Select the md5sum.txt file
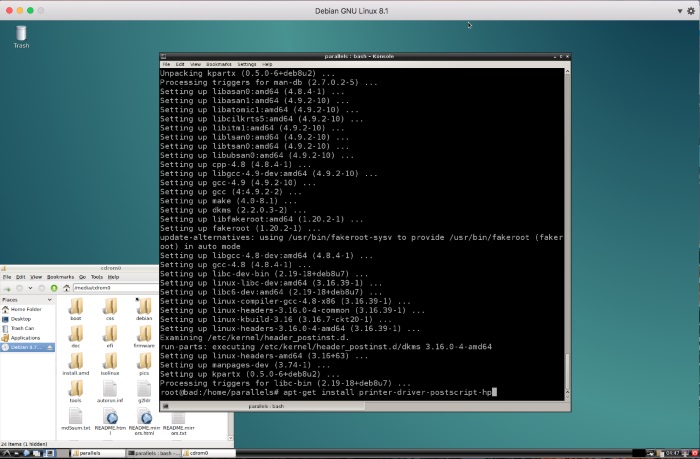The width and height of the screenshot is (700, 459). tap(76, 419)
